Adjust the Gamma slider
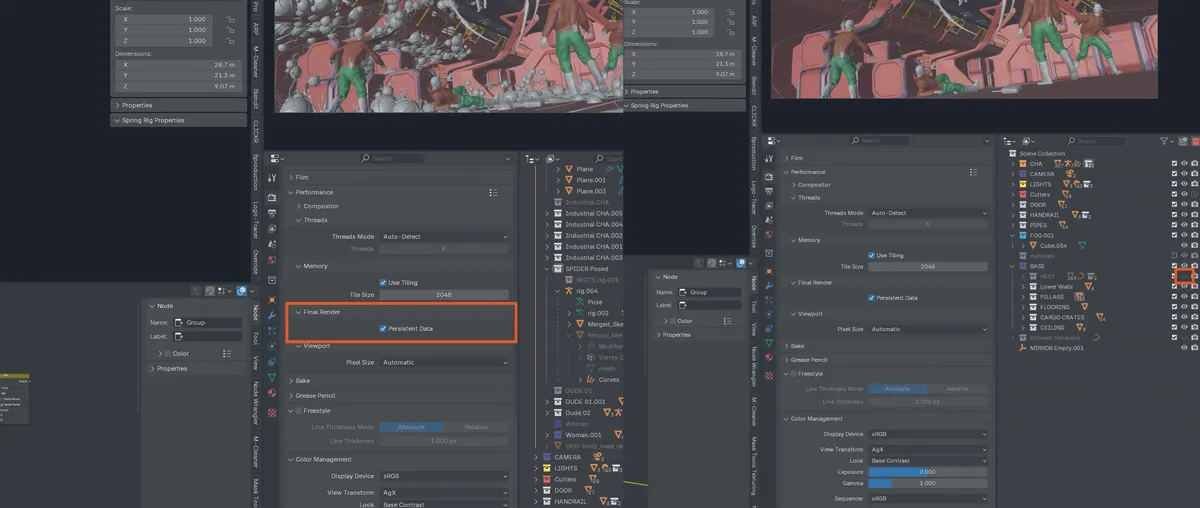The height and width of the screenshot is (508, 1200). click(x=928, y=482)
